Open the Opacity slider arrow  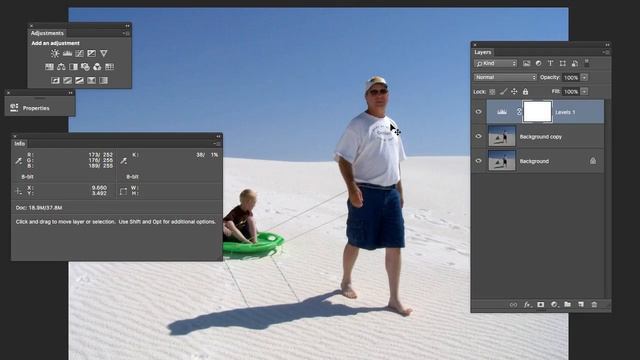click(584, 77)
